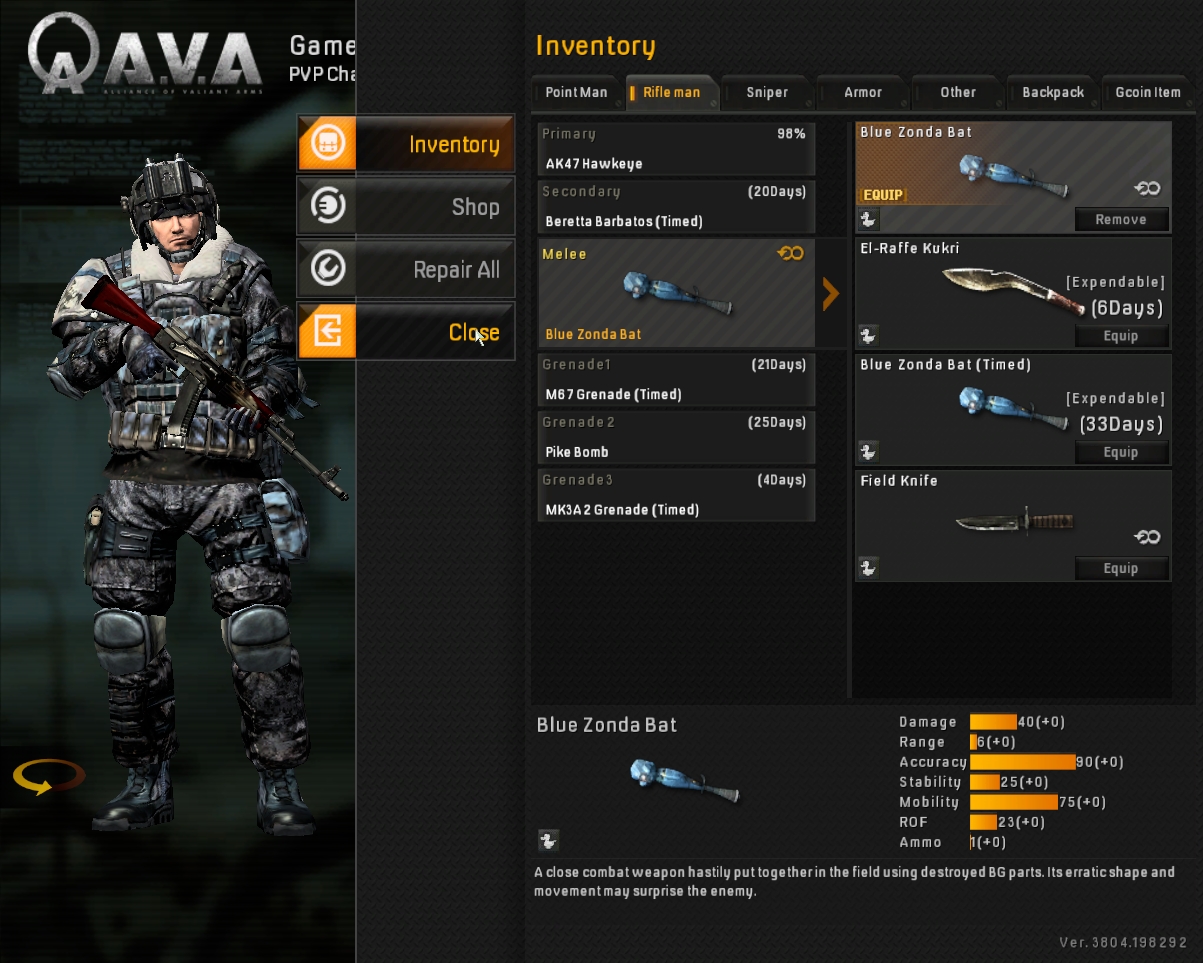Click the small icon in item details panel
1203x963 pixels.
click(x=548, y=840)
